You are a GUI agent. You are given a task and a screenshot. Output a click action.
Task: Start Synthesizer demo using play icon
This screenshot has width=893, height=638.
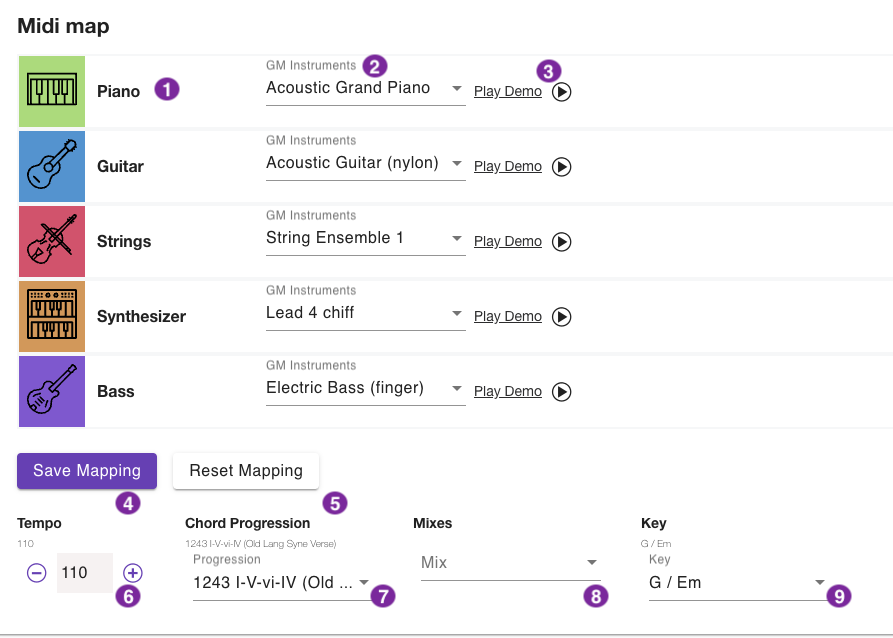pyautogui.click(x=562, y=317)
